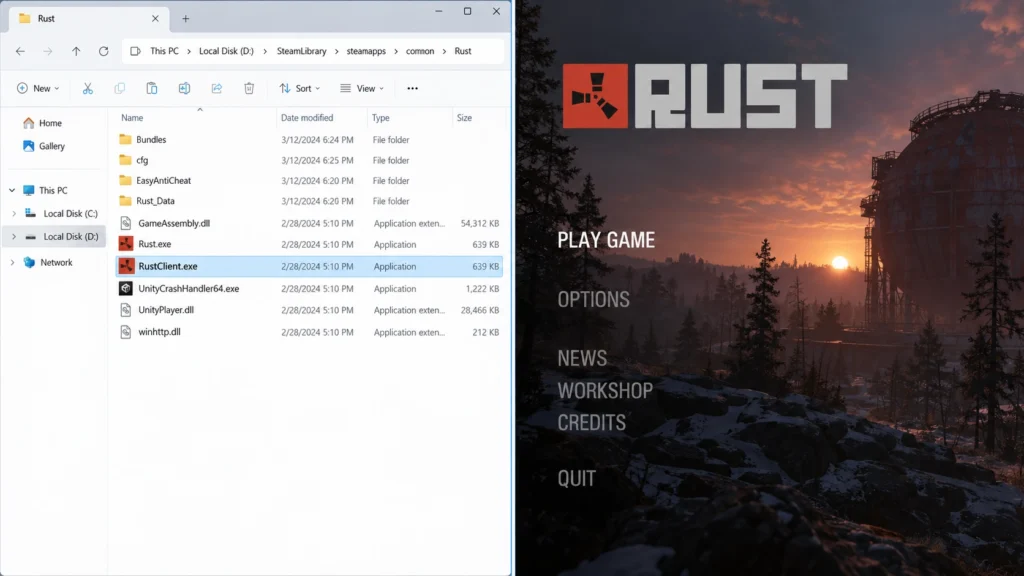This screenshot has height=576, width=1024.
Task: Select the 54,312 KB size cell
Action: point(479,223)
